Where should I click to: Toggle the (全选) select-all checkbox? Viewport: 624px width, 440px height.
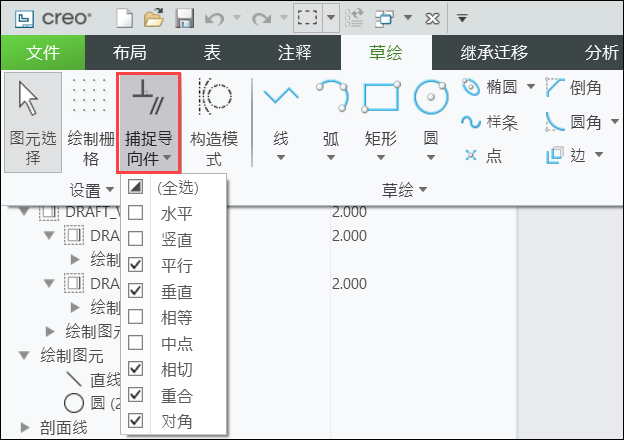(x=137, y=187)
